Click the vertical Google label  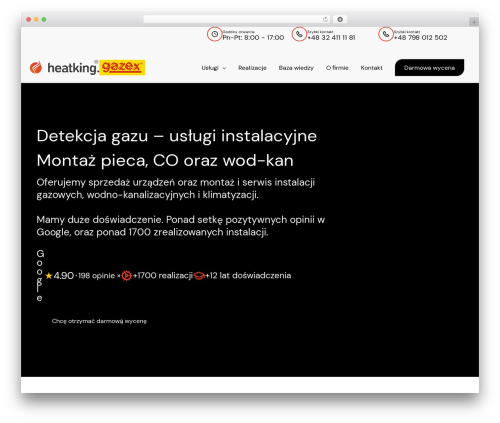coord(40,276)
